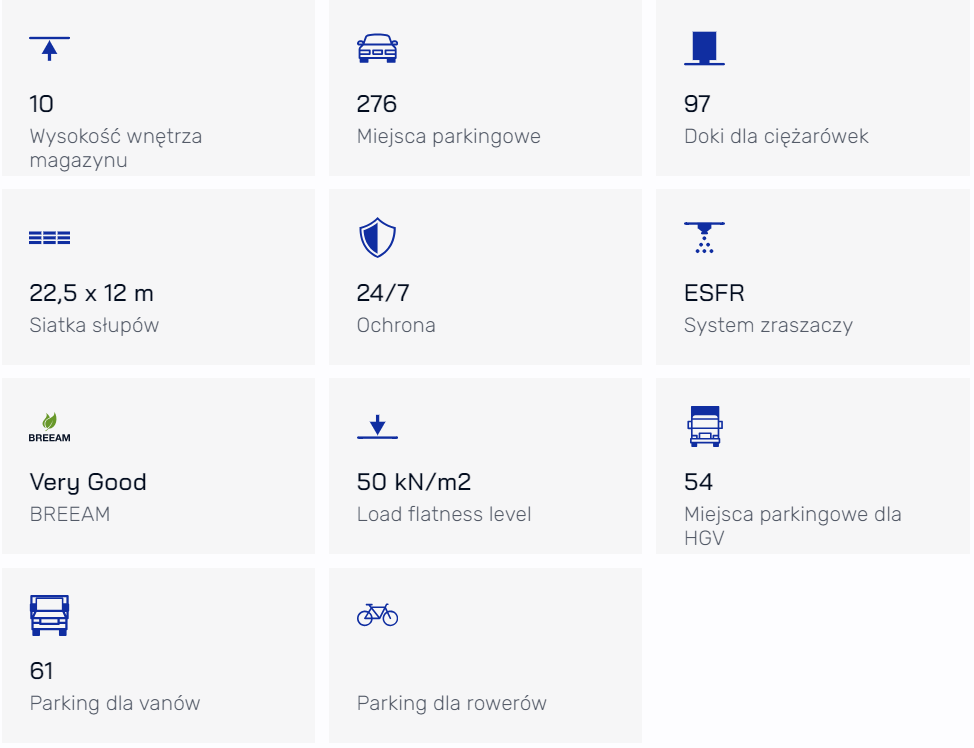The width and height of the screenshot is (974, 748).
Task: Click the van parking icon
Action: click(x=50, y=615)
